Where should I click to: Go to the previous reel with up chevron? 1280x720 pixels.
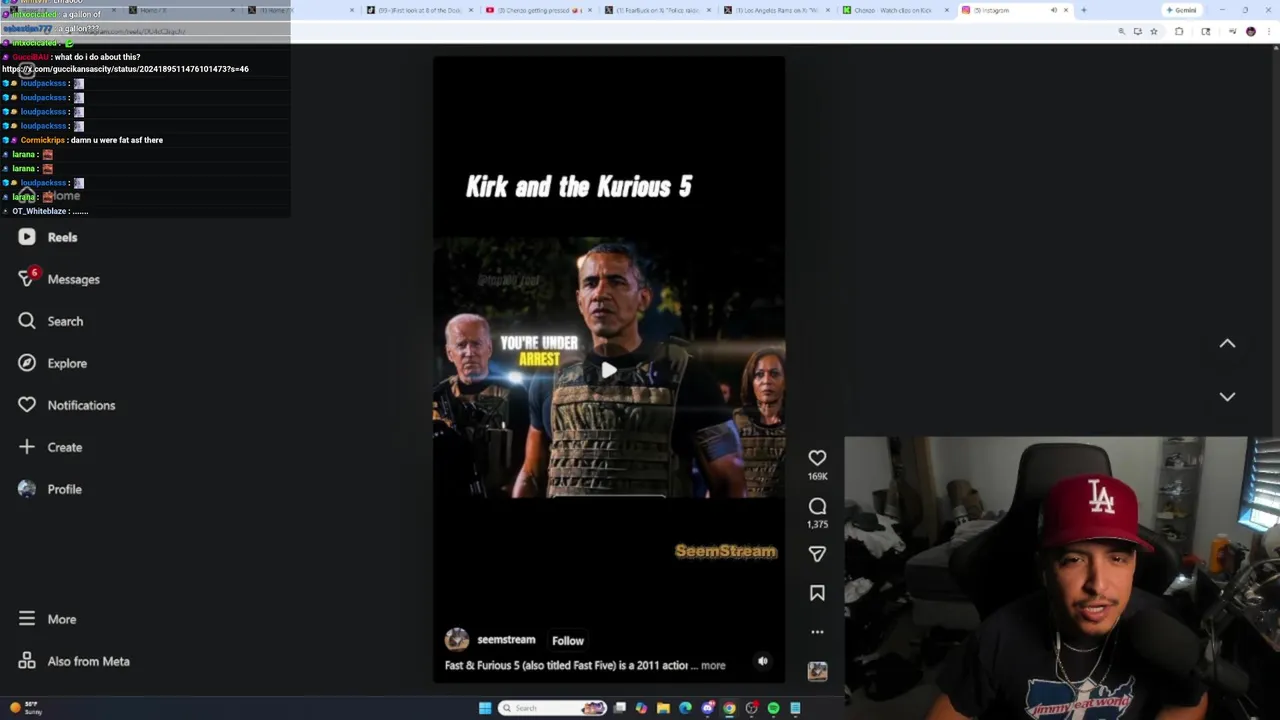1227,344
